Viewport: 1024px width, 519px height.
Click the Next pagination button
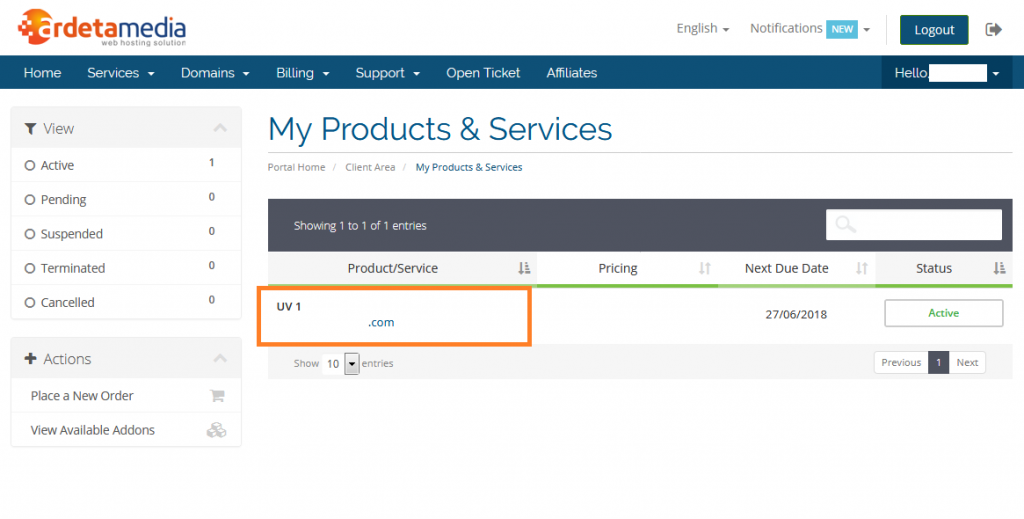(967, 362)
